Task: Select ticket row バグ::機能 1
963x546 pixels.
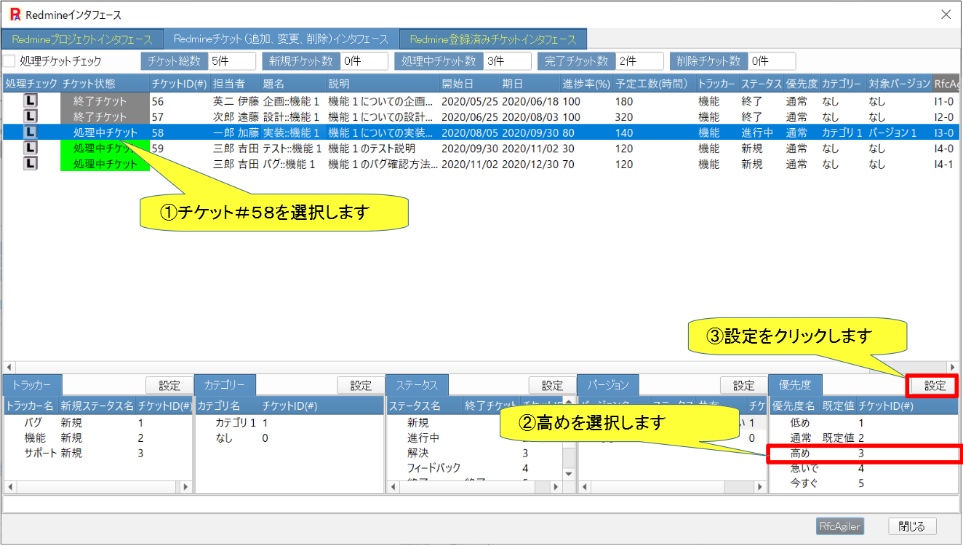Action: click(x=482, y=164)
